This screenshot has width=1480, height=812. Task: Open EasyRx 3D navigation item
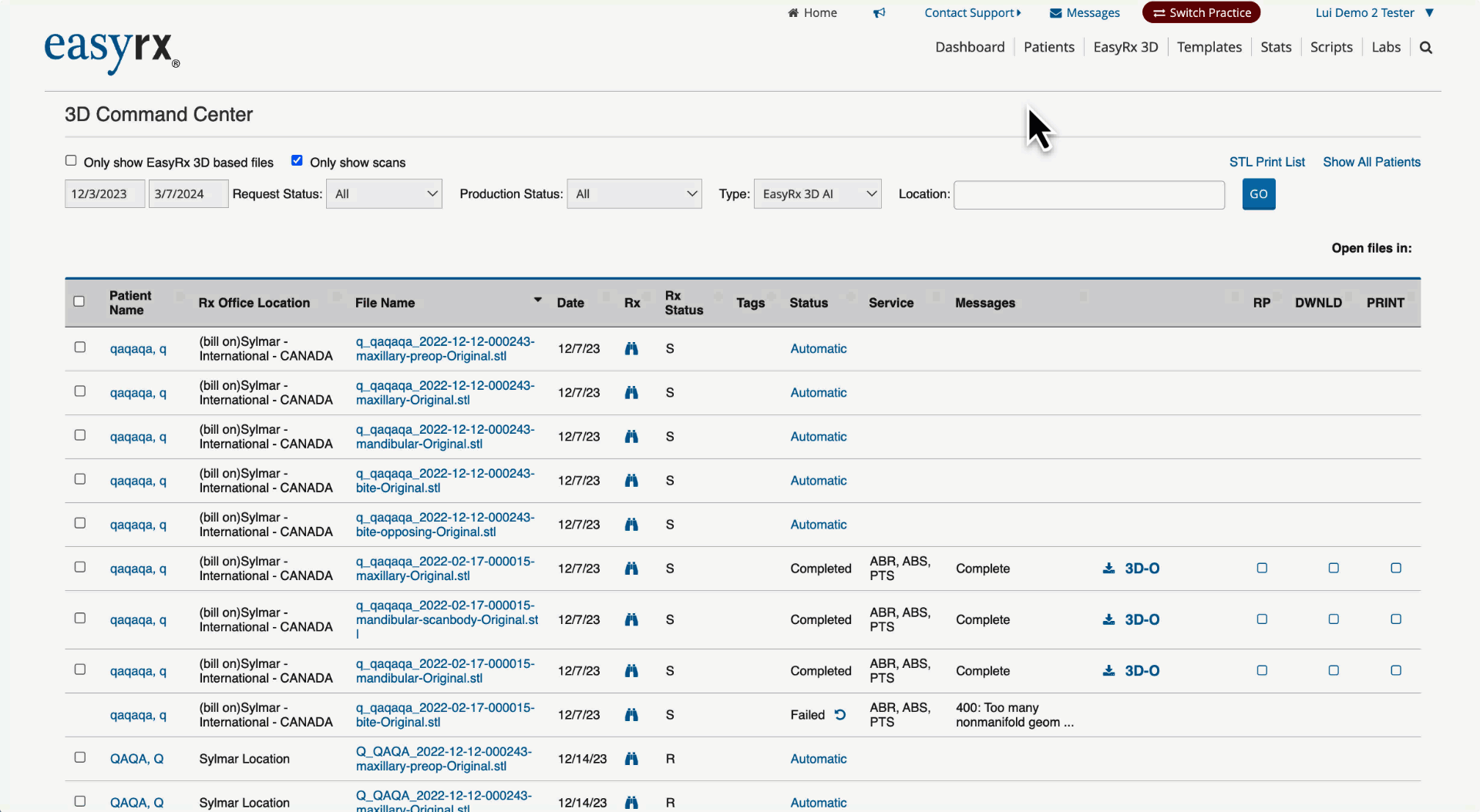1125,48
